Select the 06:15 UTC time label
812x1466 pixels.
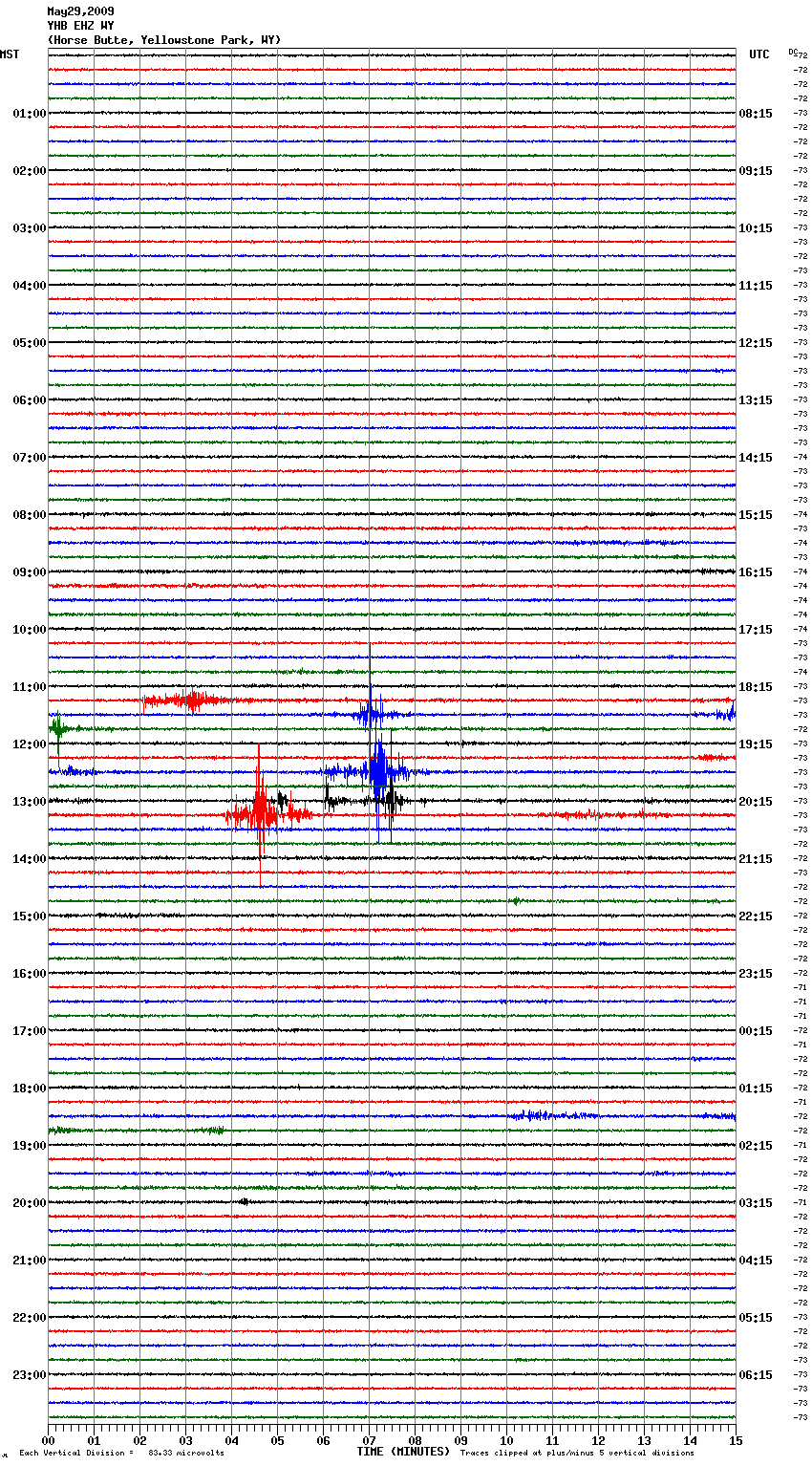[756, 1375]
